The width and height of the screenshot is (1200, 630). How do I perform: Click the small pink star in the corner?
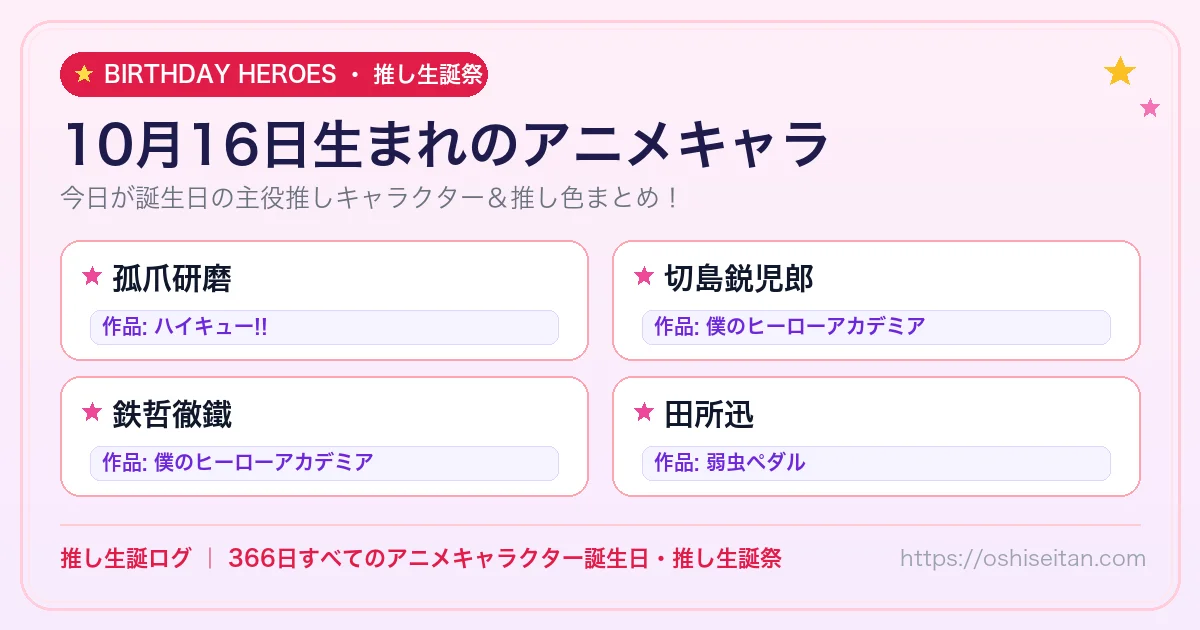tap(1150, 107)
